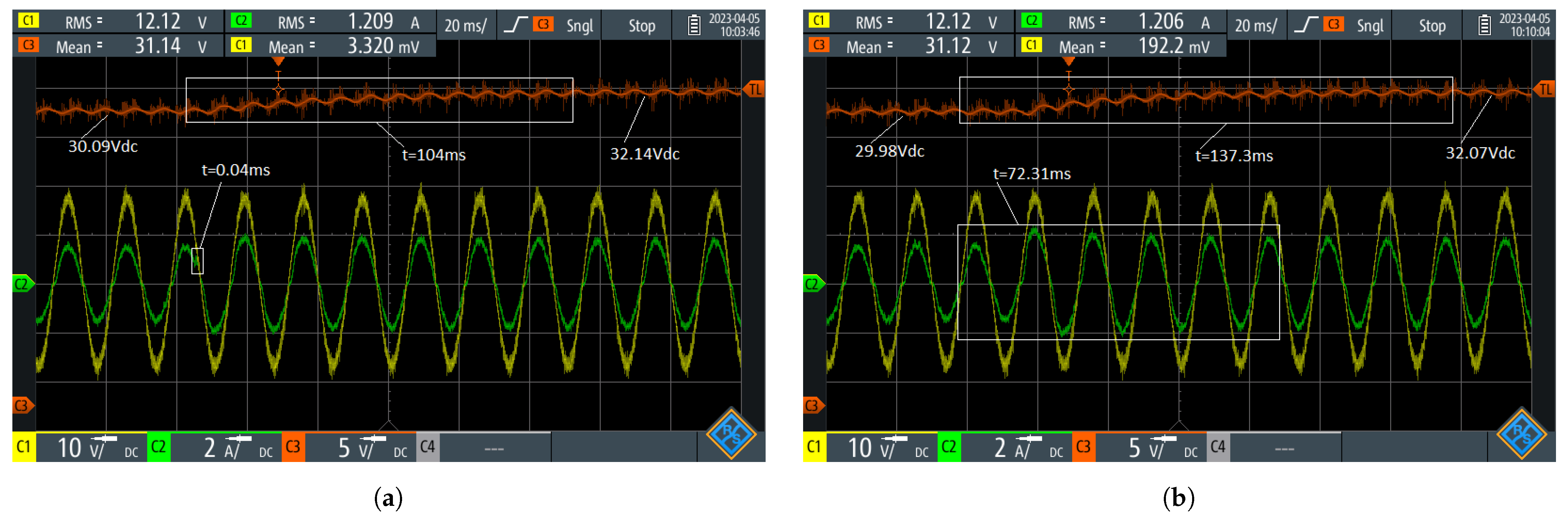Screen dimensions: 1568x520
Task: Click green C2 ground marker on left screen
Action: point(23,284)
